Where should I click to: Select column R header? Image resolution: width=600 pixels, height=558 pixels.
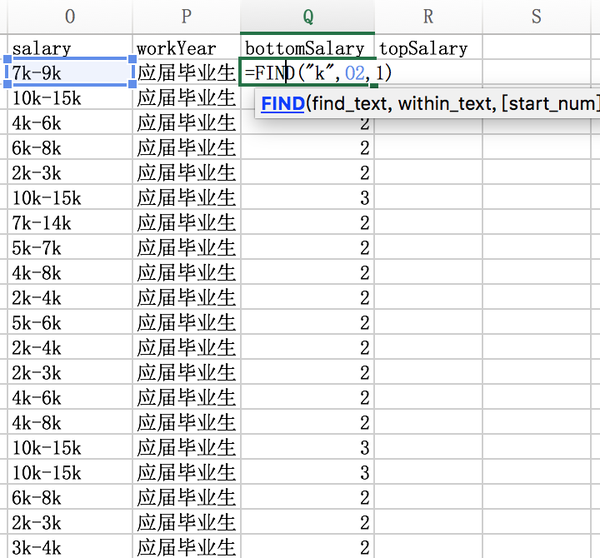tap(428, 16)
